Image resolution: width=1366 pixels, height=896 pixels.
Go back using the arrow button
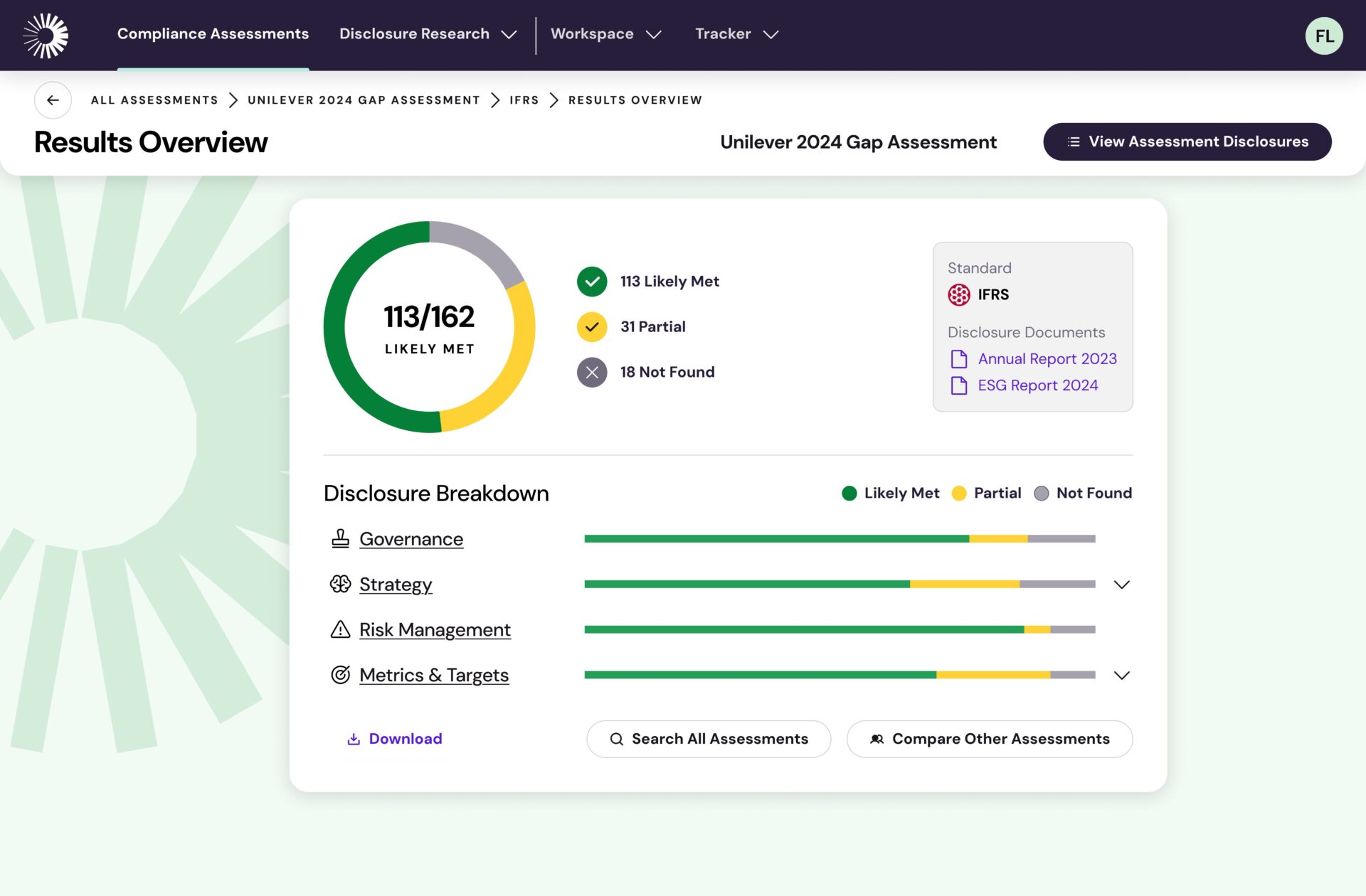click(53, 100)
